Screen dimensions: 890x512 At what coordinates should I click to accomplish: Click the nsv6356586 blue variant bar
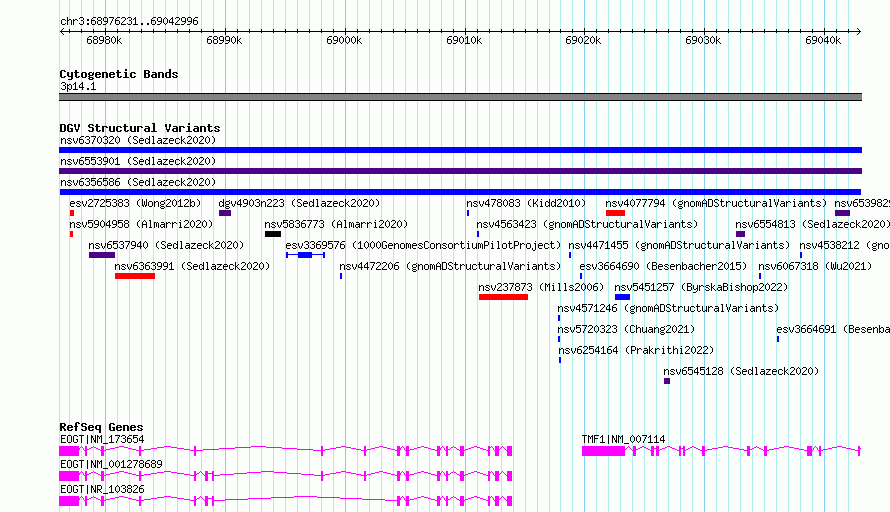pyautogui.click(x=460, y=192)
